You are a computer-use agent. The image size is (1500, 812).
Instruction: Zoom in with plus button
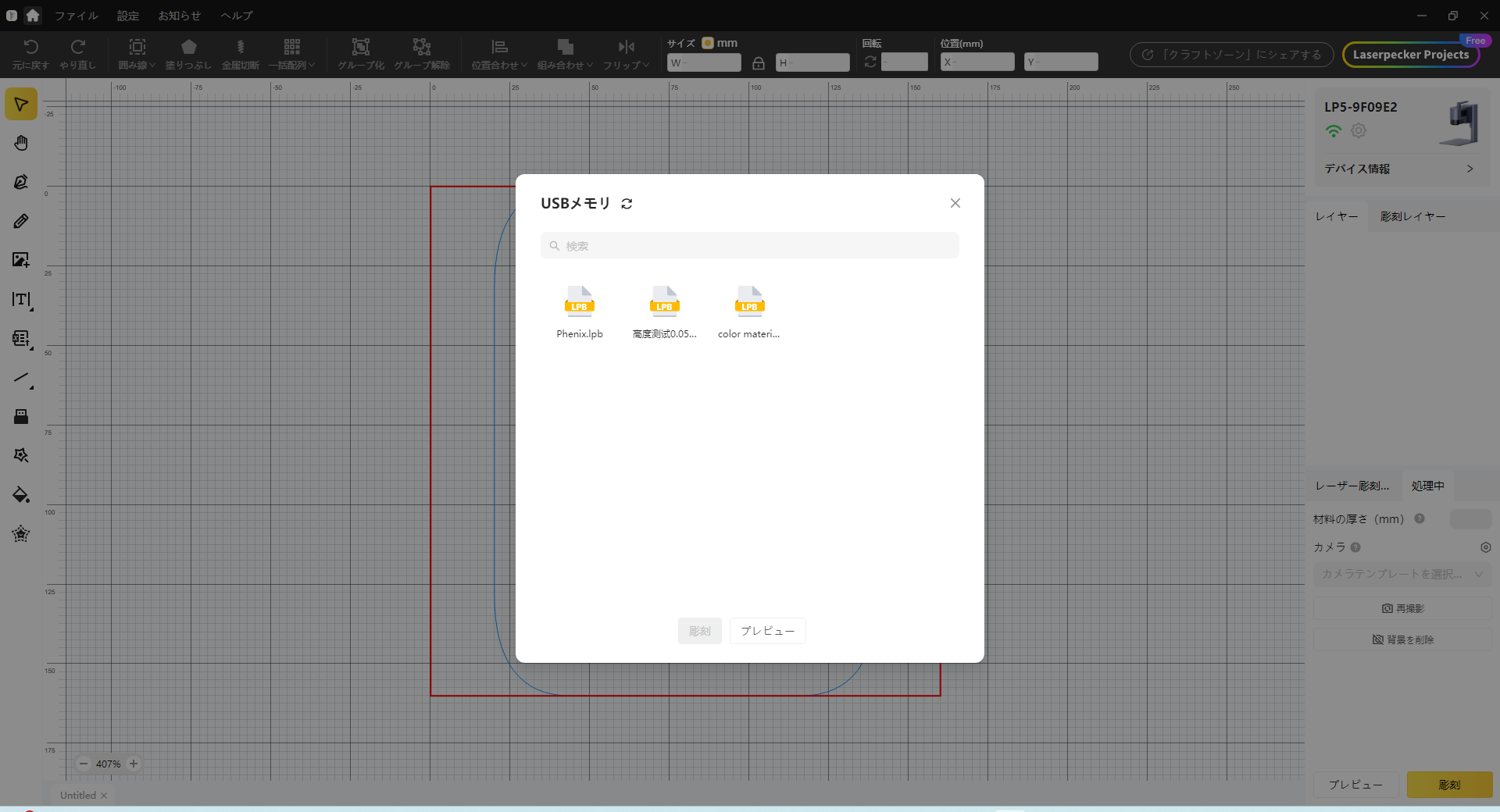[x=134, y=764]
